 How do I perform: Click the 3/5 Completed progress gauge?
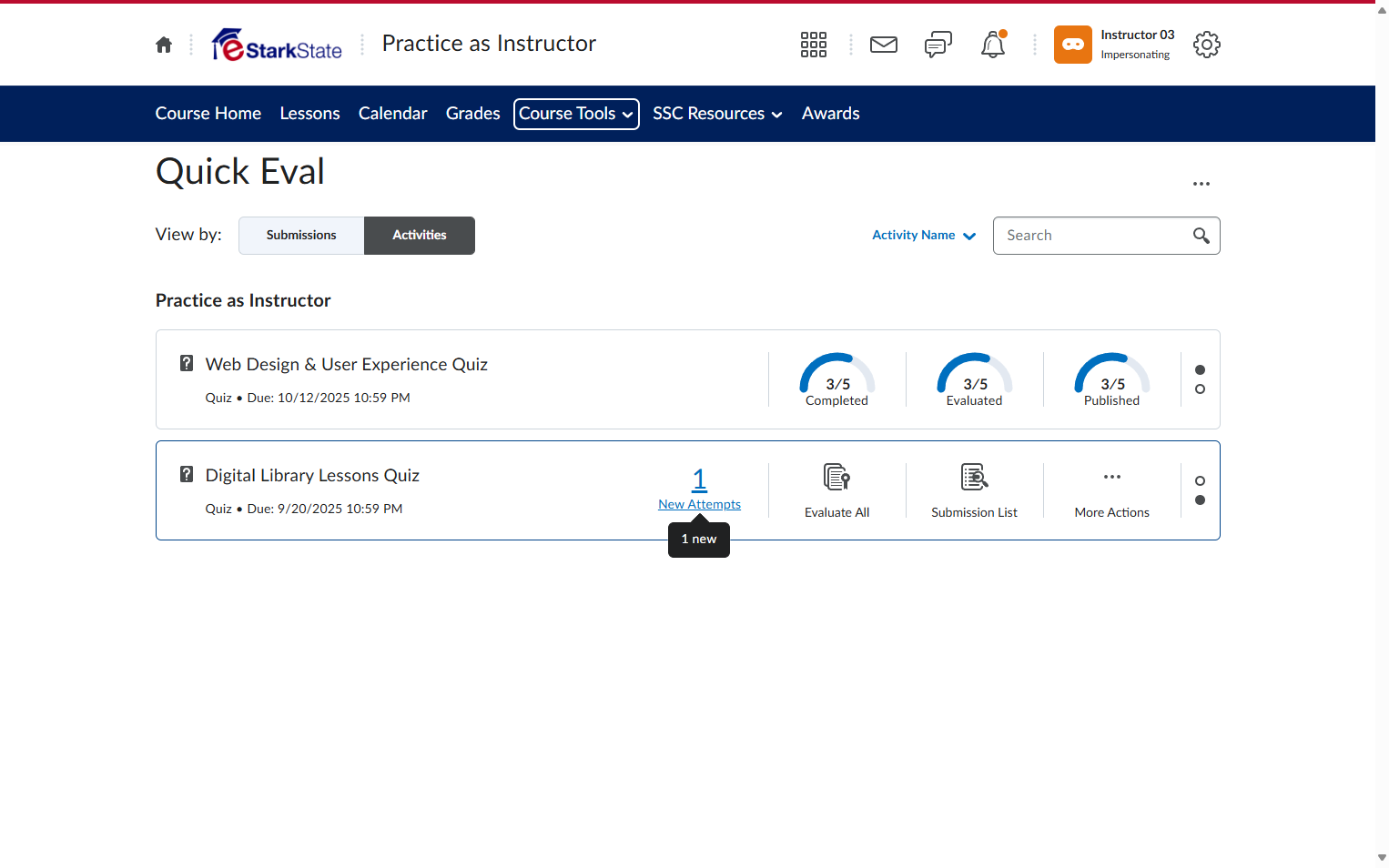pyautogui.click(x=837, y=379)
